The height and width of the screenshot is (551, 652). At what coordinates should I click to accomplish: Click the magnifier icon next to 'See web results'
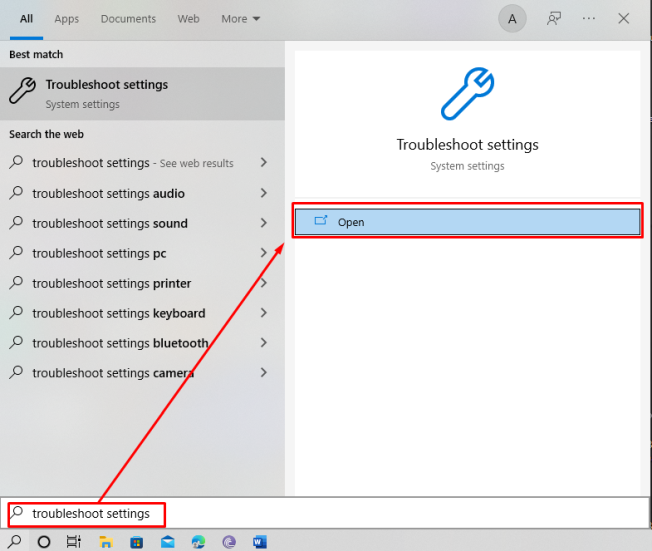coord(16,162)
